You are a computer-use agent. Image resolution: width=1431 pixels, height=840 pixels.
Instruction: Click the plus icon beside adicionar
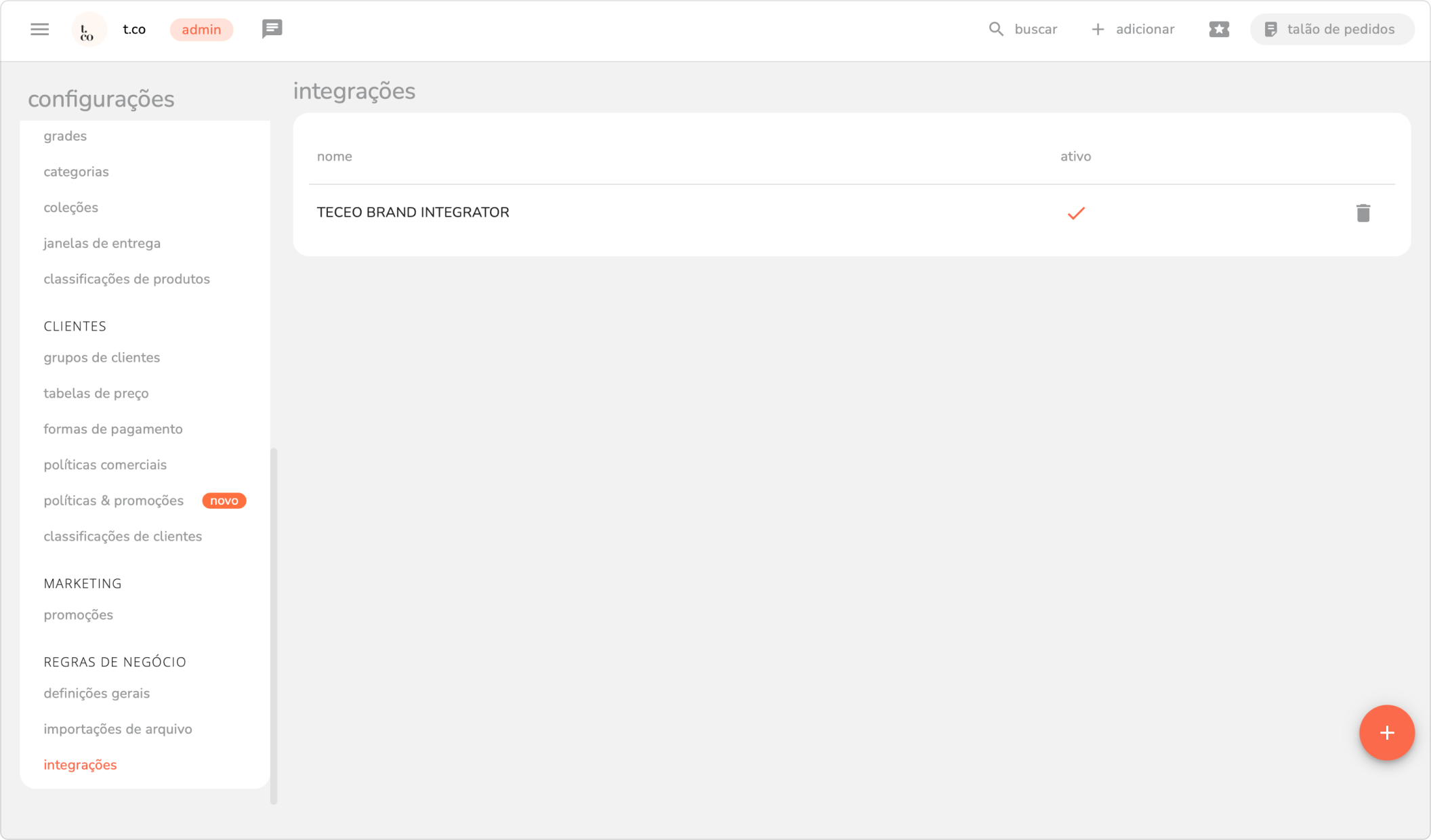[x=1098, y=29]
